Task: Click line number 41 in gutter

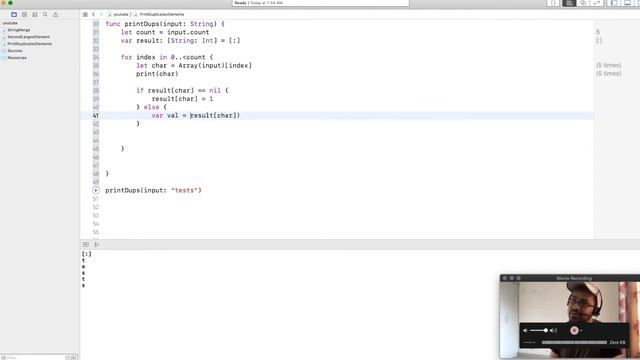Action: (x=96, y=116)
